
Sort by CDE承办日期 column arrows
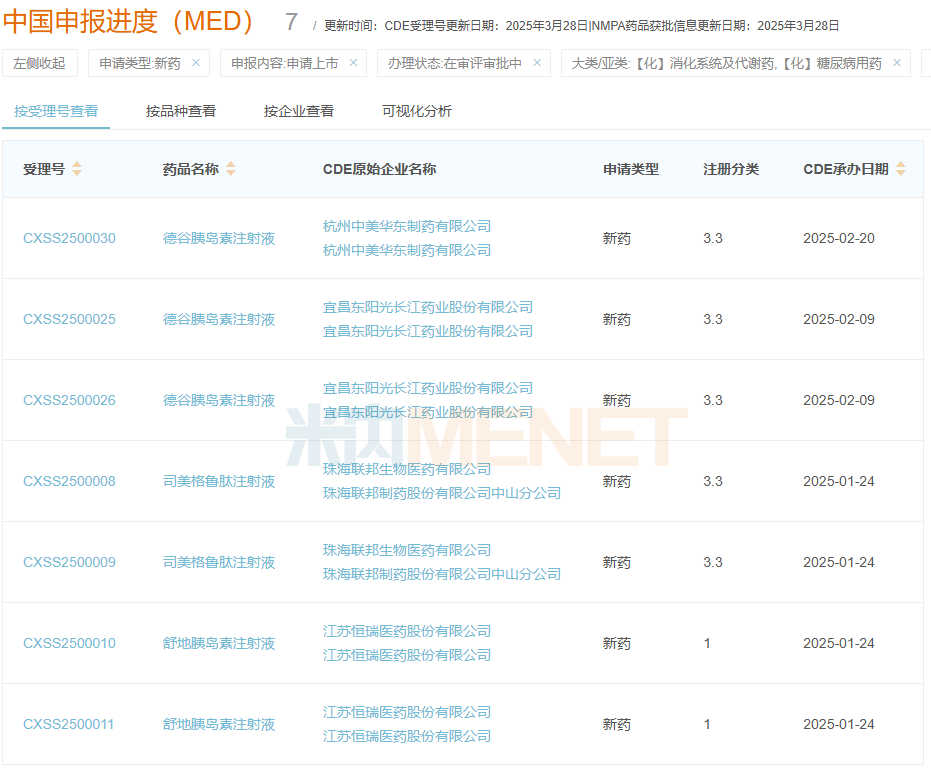click(899, 169)
